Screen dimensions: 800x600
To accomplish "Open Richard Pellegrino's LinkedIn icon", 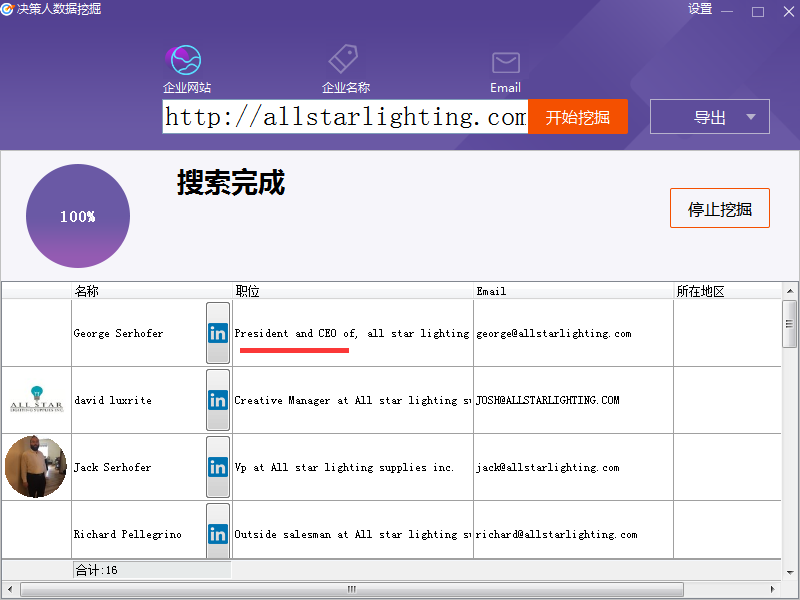I will pos(218,533).
